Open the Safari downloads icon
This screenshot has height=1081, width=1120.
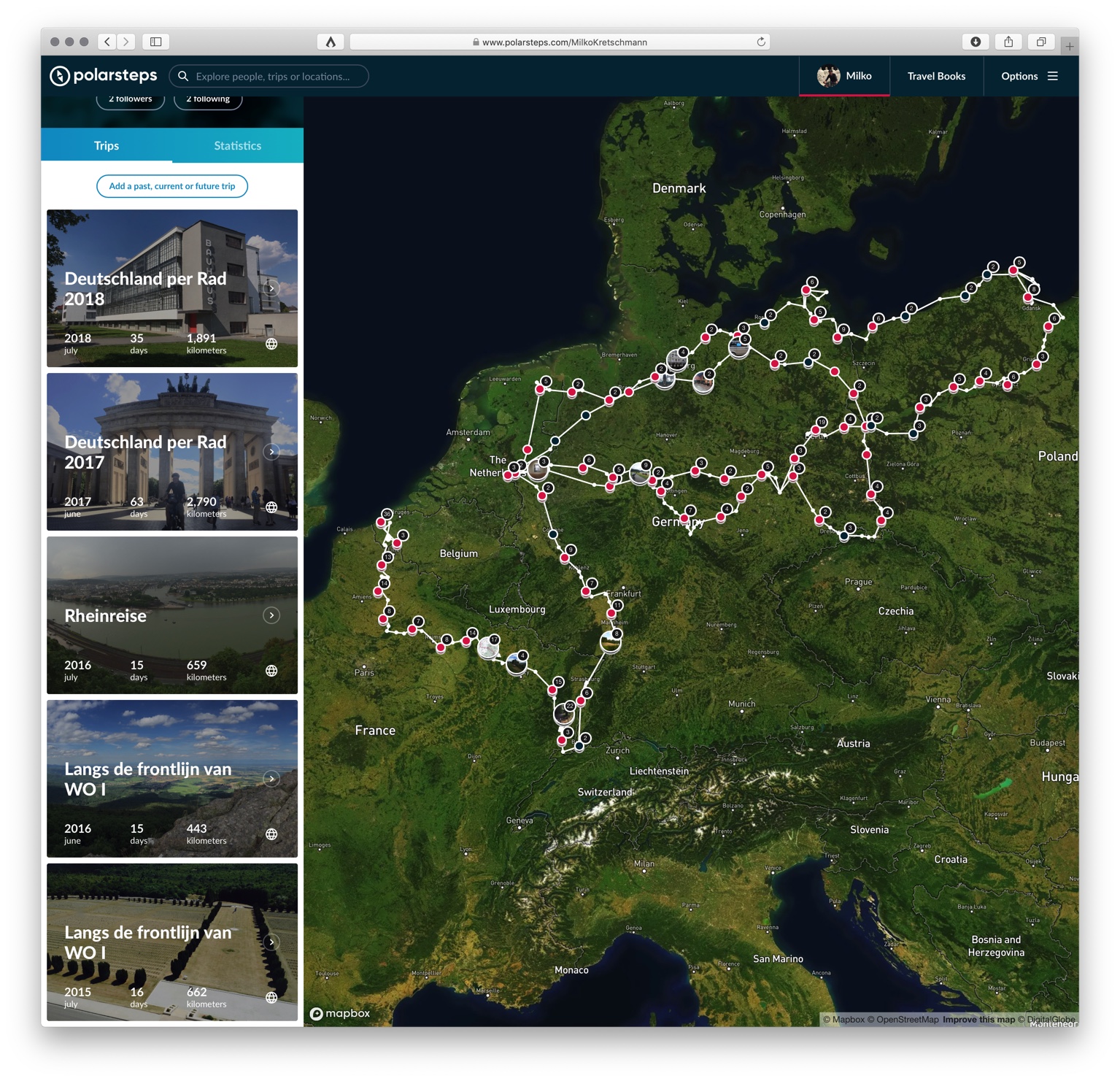976,42
